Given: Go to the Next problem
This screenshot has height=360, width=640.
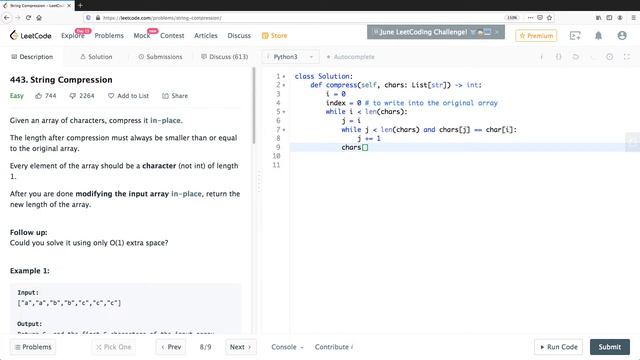Looking at the screenshot, I should point(240,347).
